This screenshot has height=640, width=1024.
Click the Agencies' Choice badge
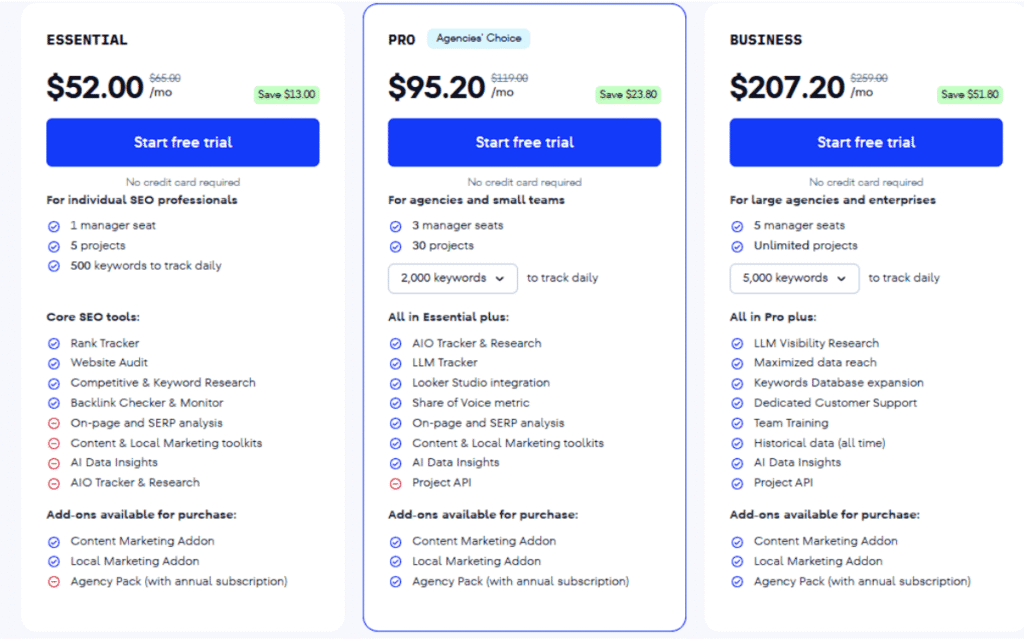(x=479, y=39)
